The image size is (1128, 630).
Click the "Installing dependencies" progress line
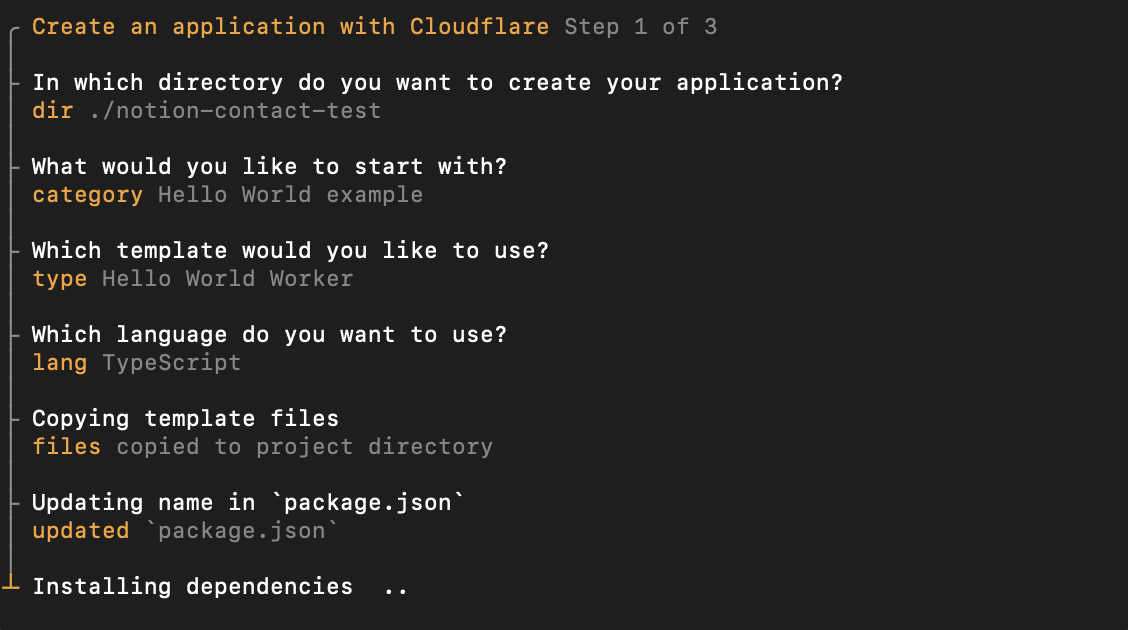tap(192, 587)
